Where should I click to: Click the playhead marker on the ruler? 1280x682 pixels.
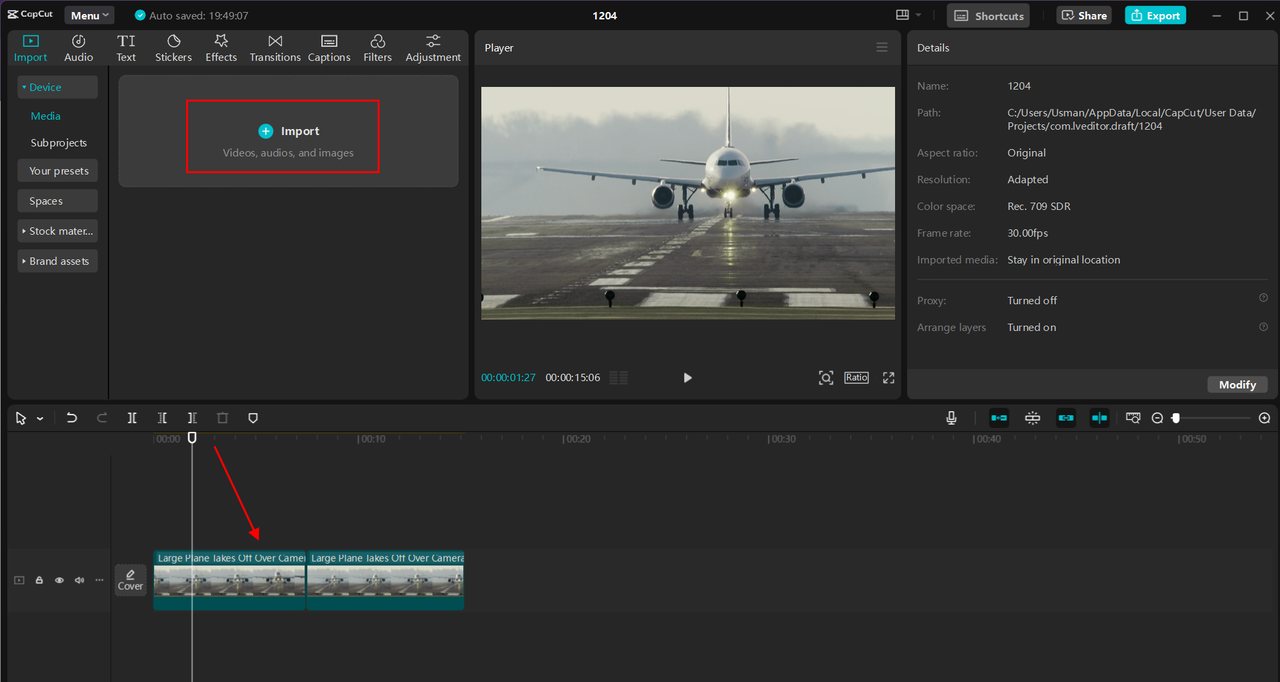[x=192, y=437]
